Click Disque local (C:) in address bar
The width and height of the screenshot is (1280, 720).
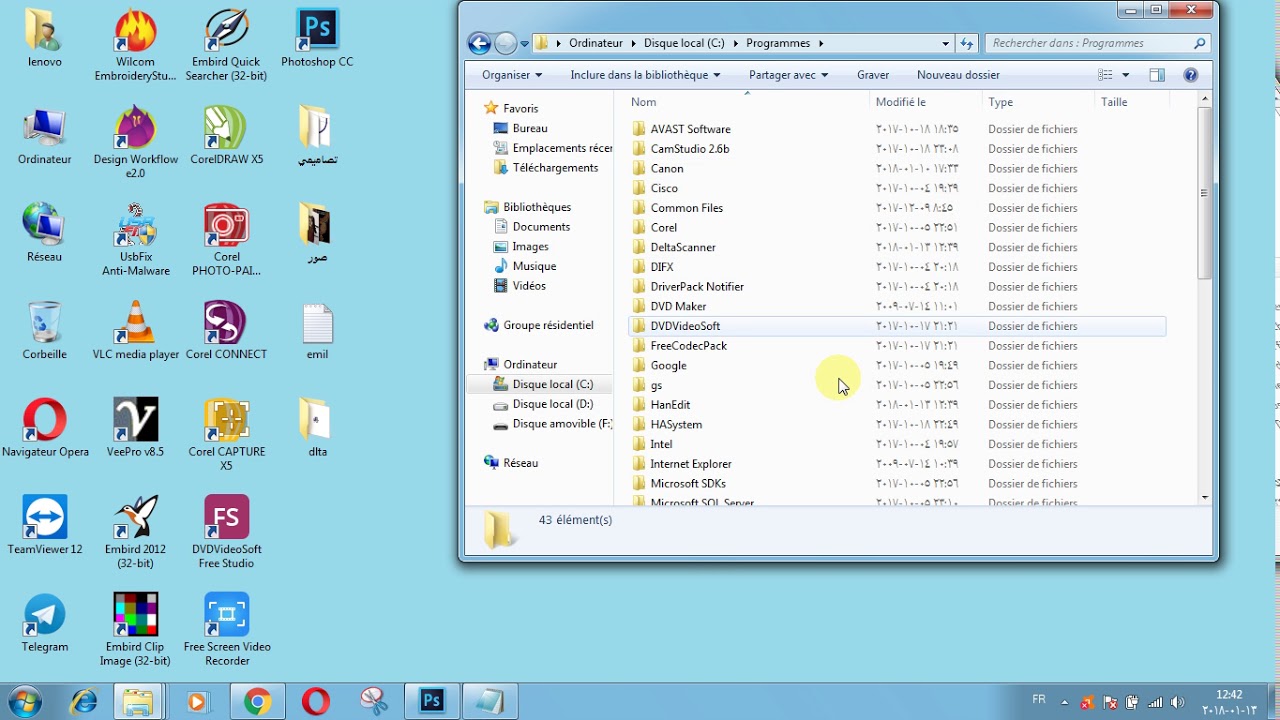click(684, 44)
